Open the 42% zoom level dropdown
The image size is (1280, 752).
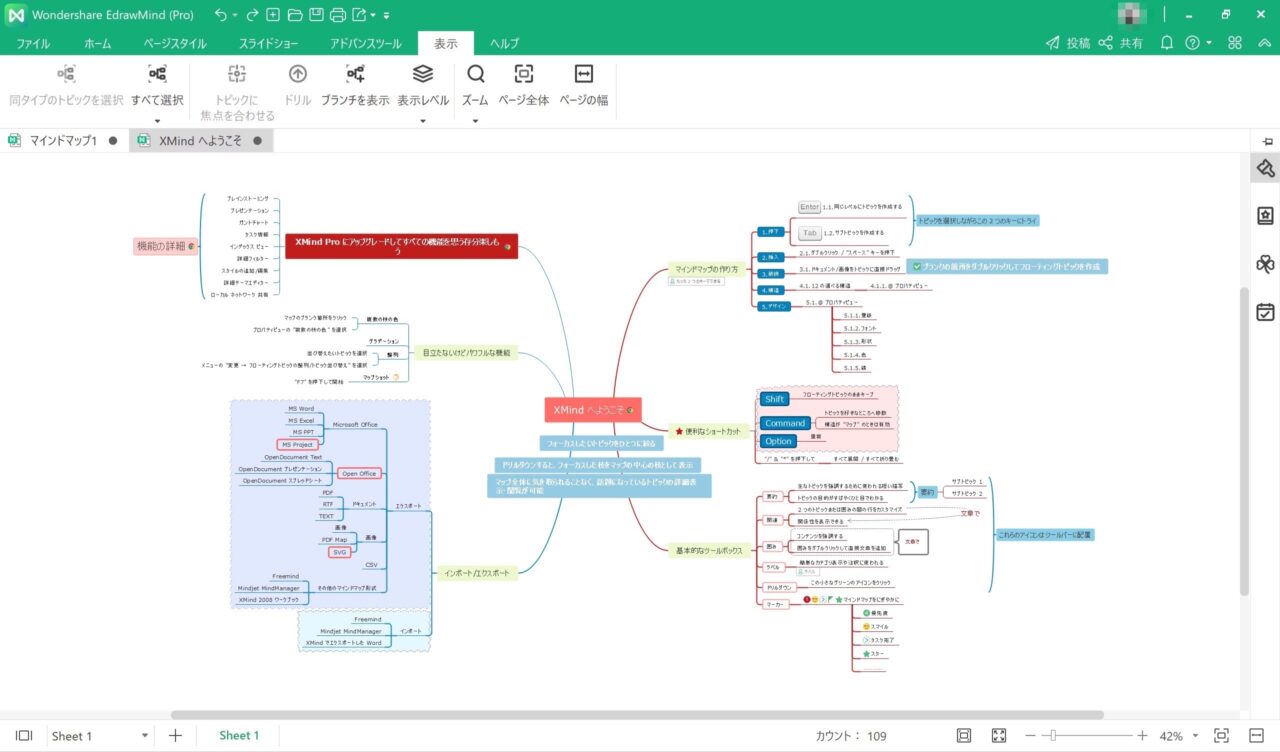click(1197, 736)
